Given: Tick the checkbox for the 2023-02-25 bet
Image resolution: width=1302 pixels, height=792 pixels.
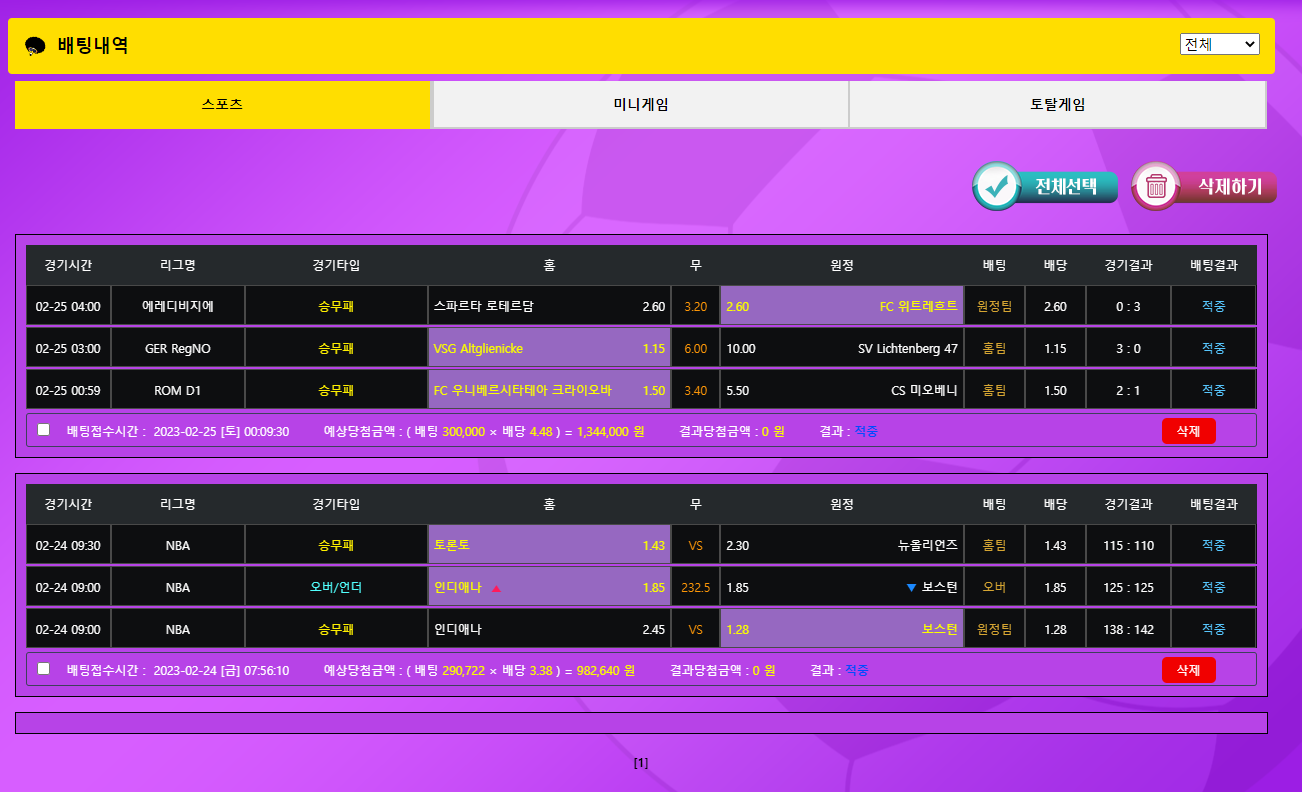Looking at the screenshot, I should tap(43, 430).
